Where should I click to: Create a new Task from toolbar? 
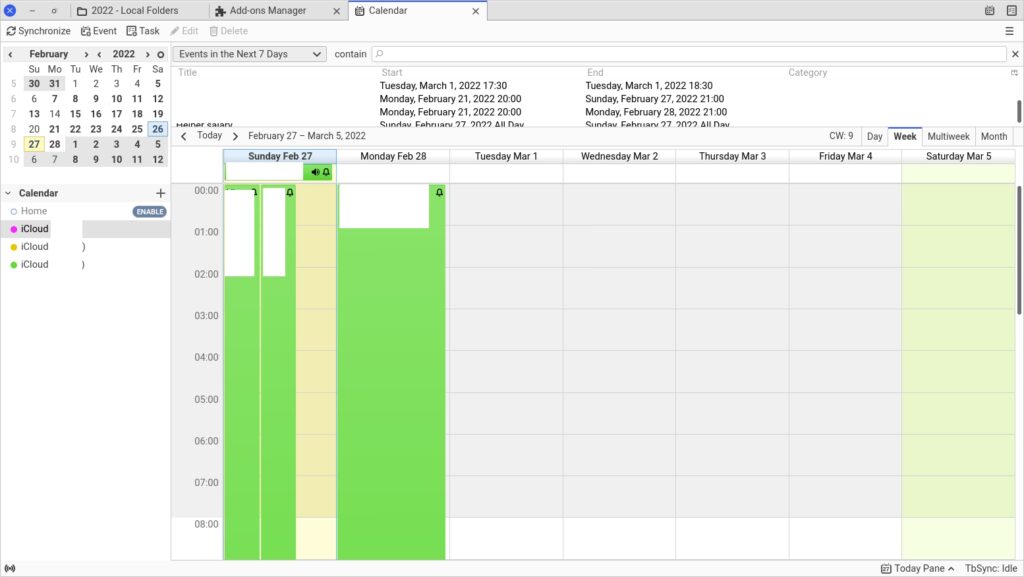click(143, 31)
